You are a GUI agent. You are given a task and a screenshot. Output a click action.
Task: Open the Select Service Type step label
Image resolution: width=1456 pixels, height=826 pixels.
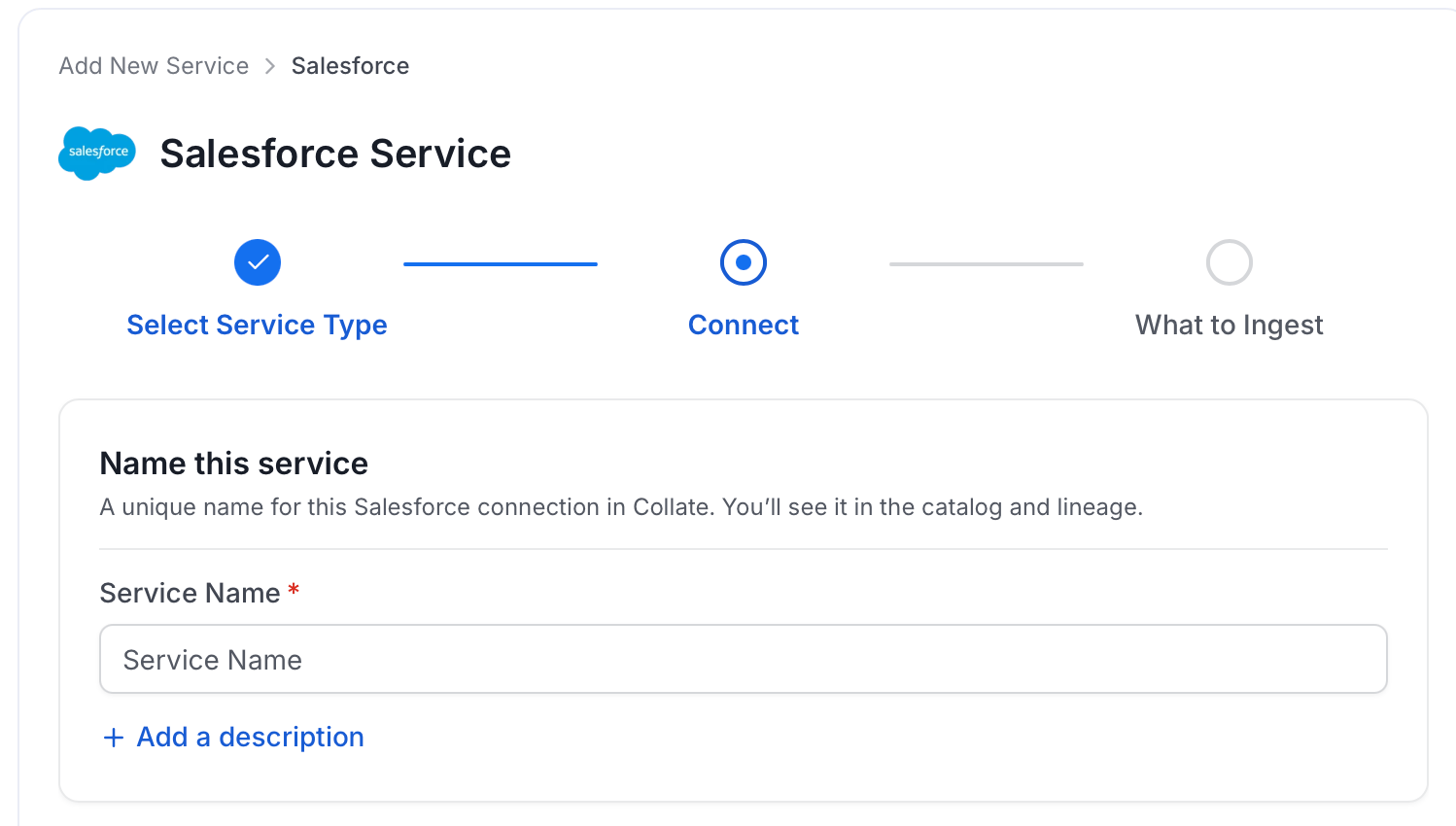point(257,325)
